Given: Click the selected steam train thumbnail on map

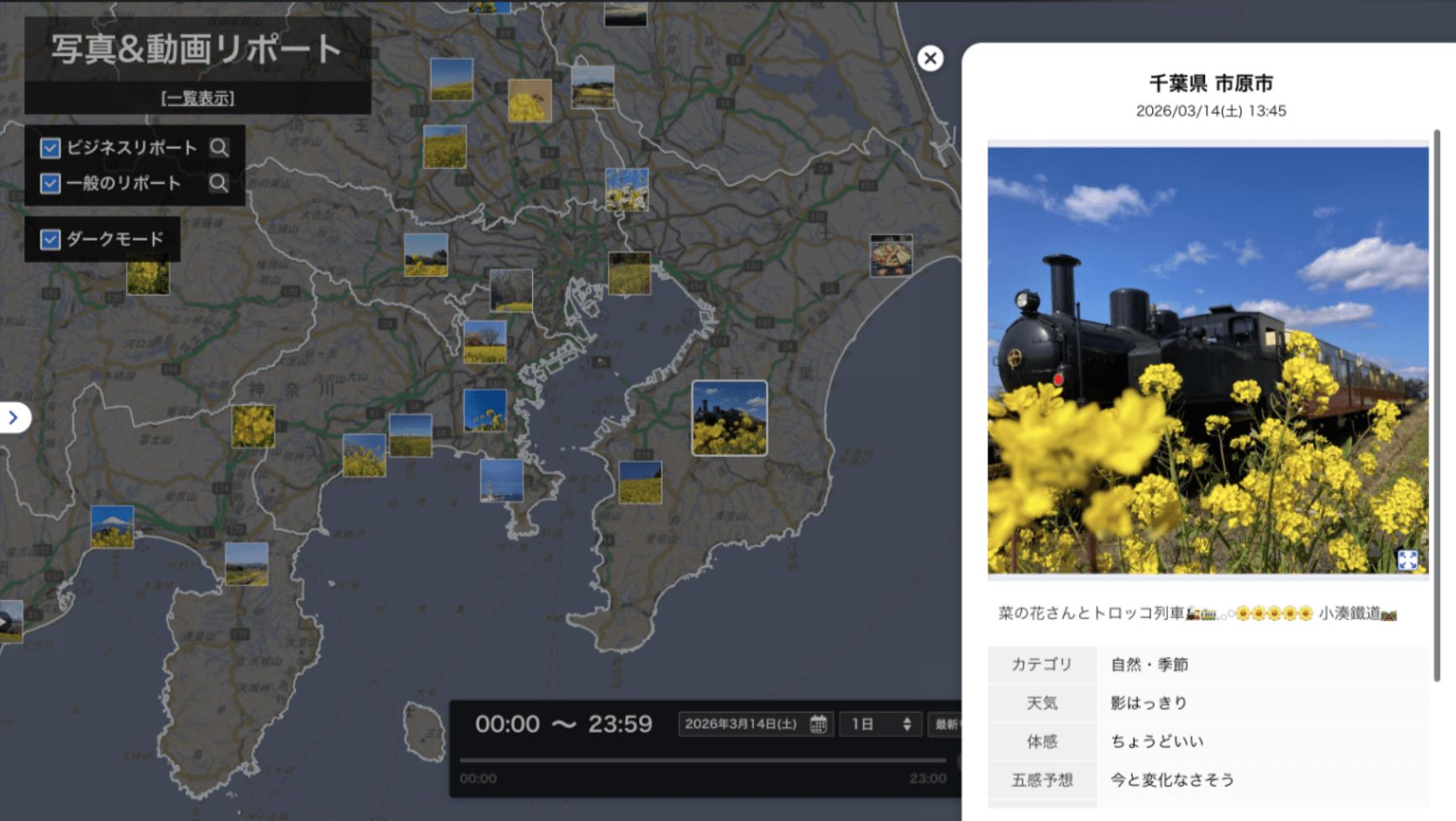Looking at the screenshot, I should [x=729, y=418].
